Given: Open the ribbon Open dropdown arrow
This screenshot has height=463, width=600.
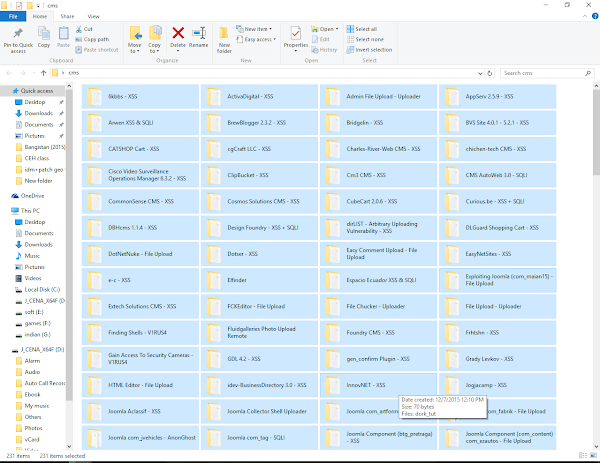Looking at the screenshot, I should coord(337,29).
